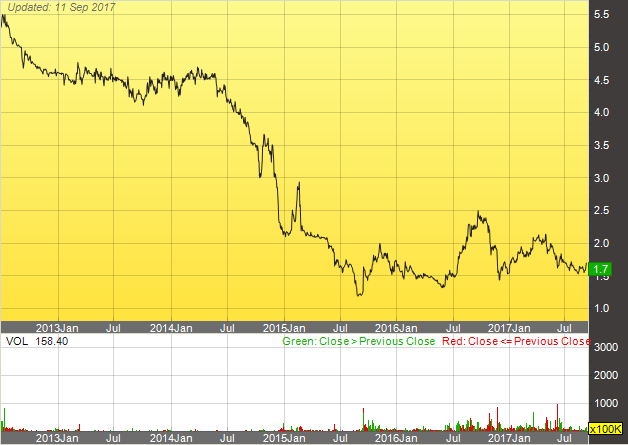The height and width of the screenshot is (445, 628).
Task: Click the 5.5 price axis label
Action: coord(603,15)
